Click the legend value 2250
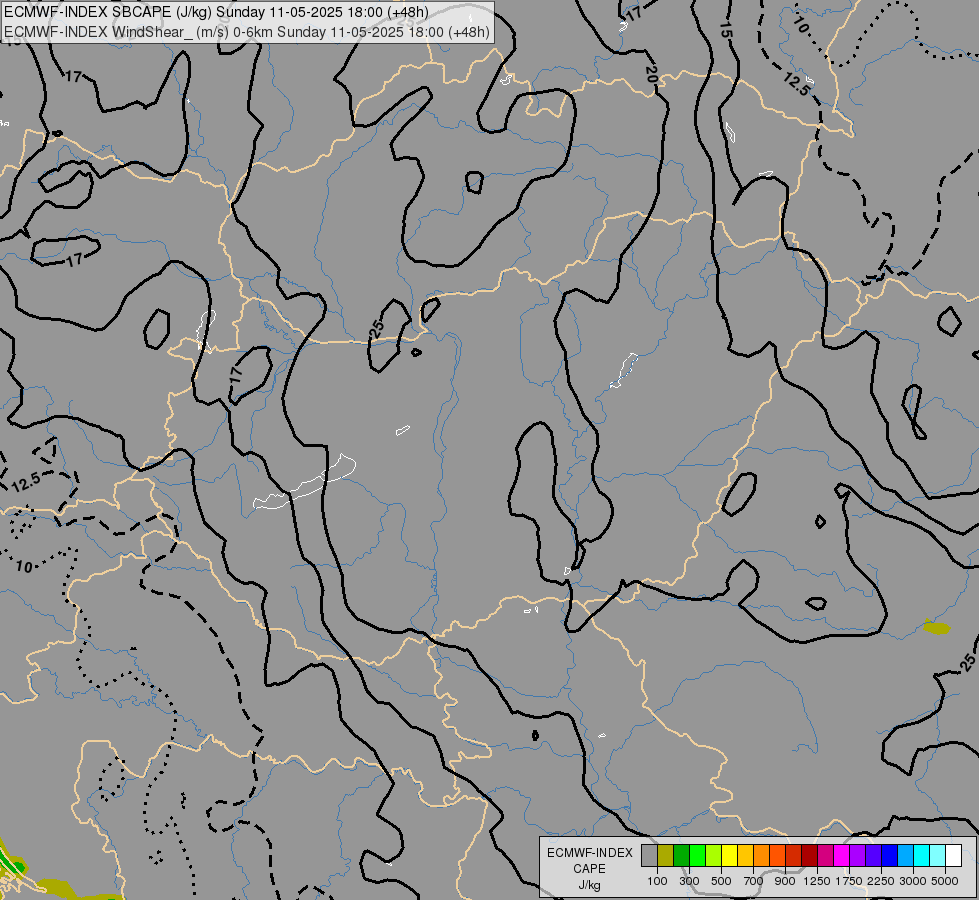This screenshot has width=979, height=900. (881, 881)
